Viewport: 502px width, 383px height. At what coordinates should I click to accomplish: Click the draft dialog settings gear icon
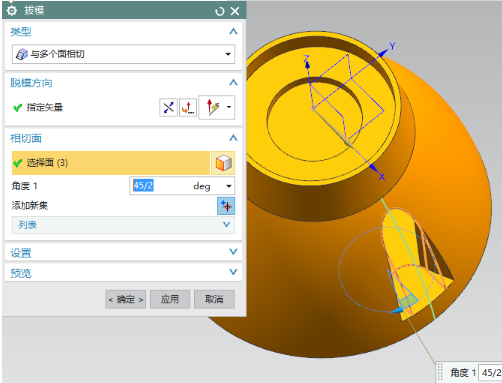(x=12, y=11)
